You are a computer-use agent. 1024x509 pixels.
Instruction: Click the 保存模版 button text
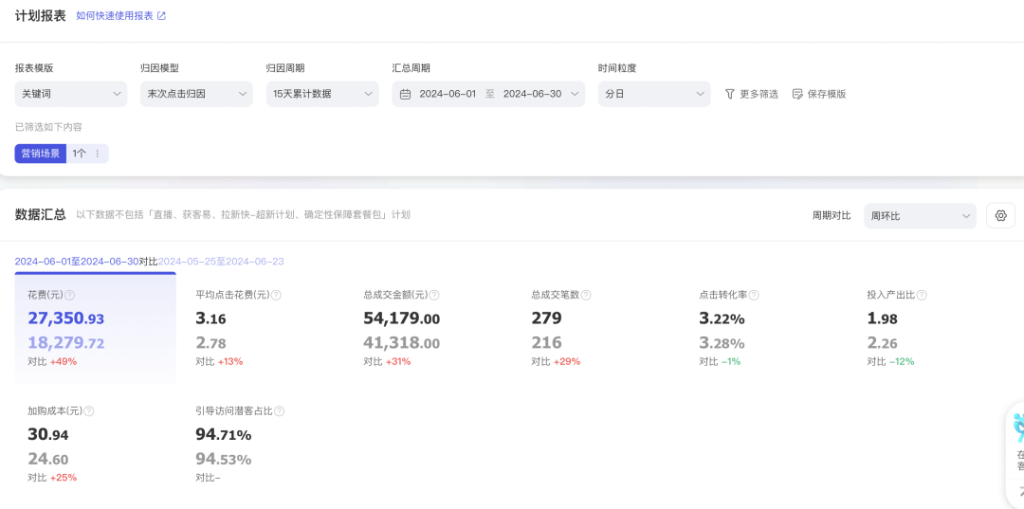click(x=826, y=94)
